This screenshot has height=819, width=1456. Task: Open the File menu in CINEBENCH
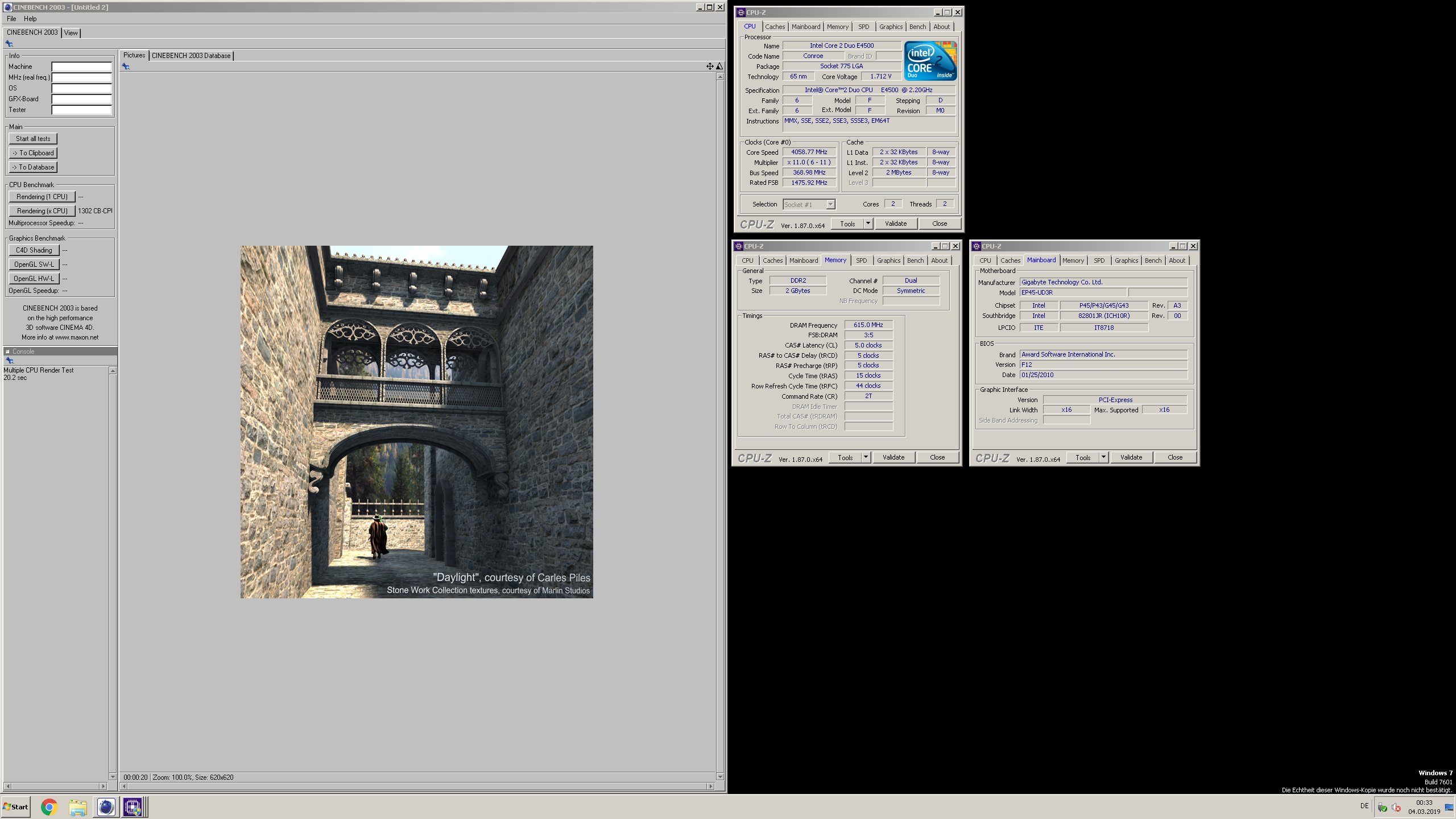[x=11, y=19]
